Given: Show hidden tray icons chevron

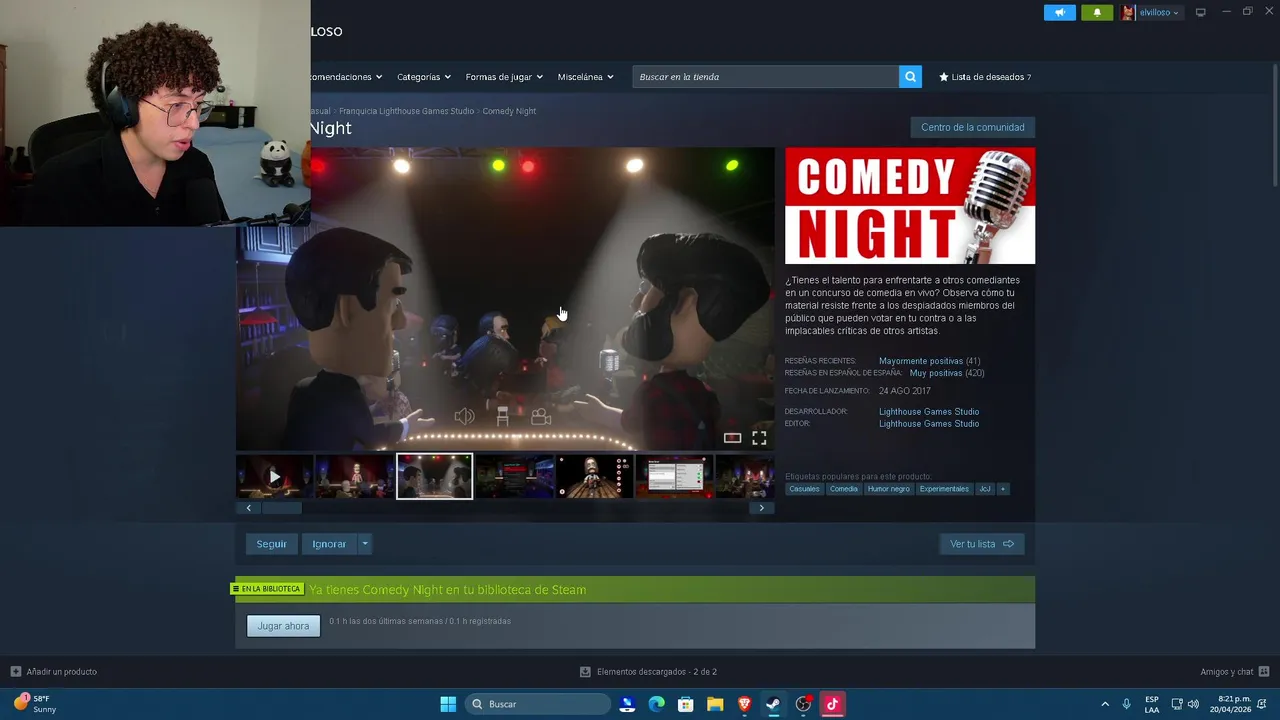Looking at the screenshot, I should click(x=1105, y=704).
